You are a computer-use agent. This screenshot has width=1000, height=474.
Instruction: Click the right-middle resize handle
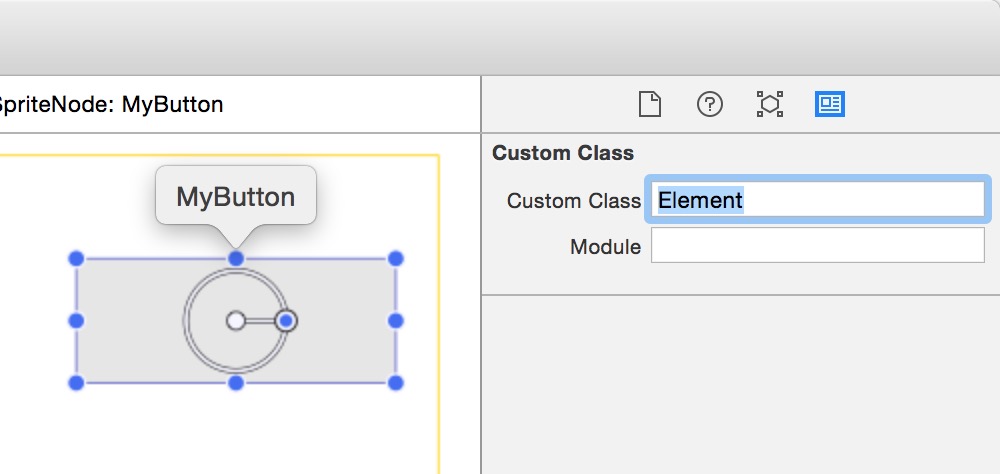tap(395, 321)
